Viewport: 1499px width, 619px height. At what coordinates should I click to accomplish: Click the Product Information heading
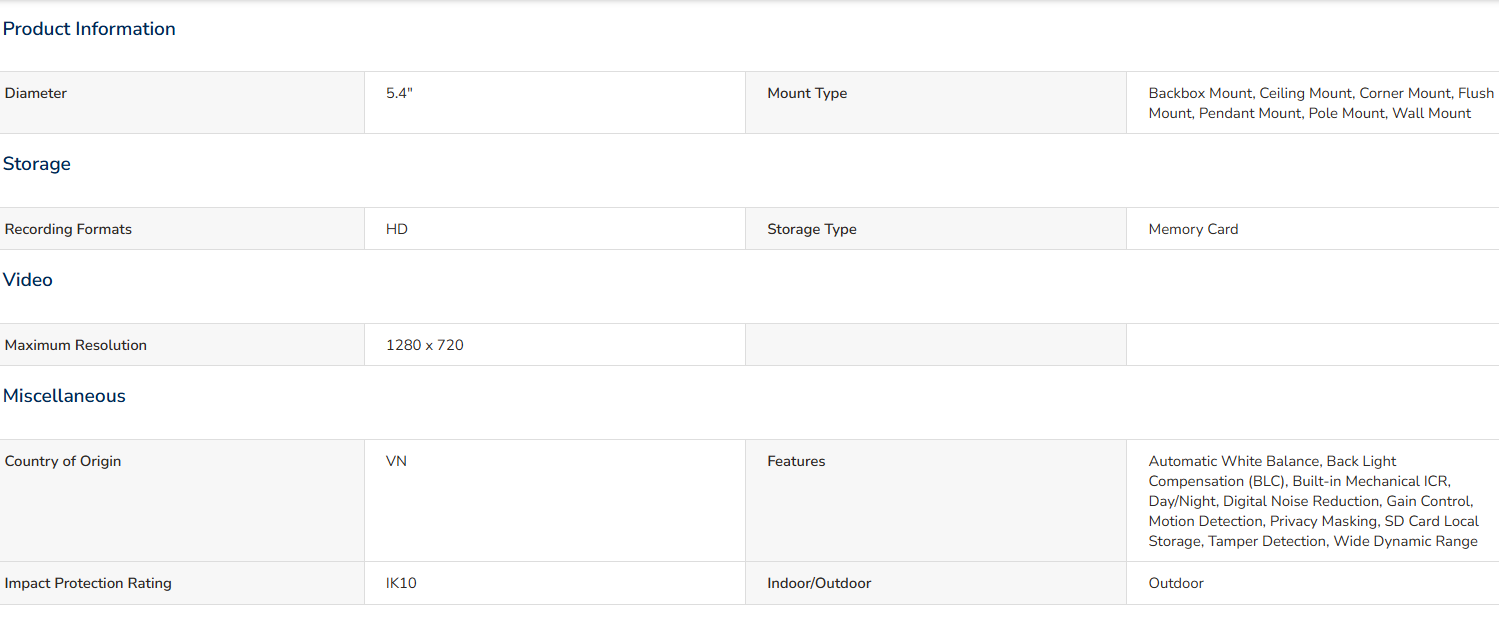click(89, 29)
